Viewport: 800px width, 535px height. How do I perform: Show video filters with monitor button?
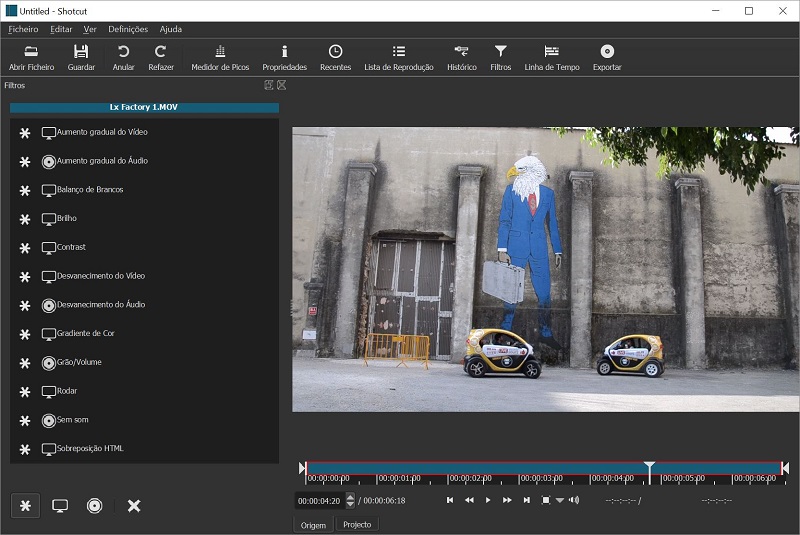tap(60, 505)
